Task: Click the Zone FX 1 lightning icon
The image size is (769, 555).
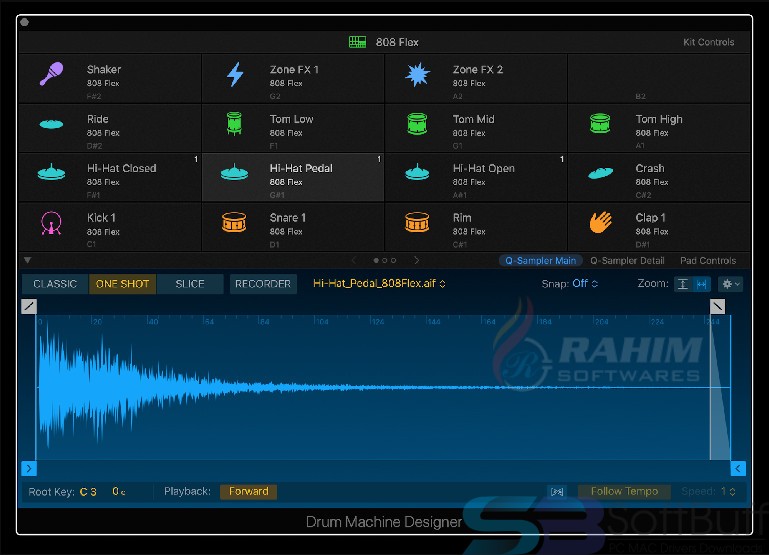Action: (235, 75)
